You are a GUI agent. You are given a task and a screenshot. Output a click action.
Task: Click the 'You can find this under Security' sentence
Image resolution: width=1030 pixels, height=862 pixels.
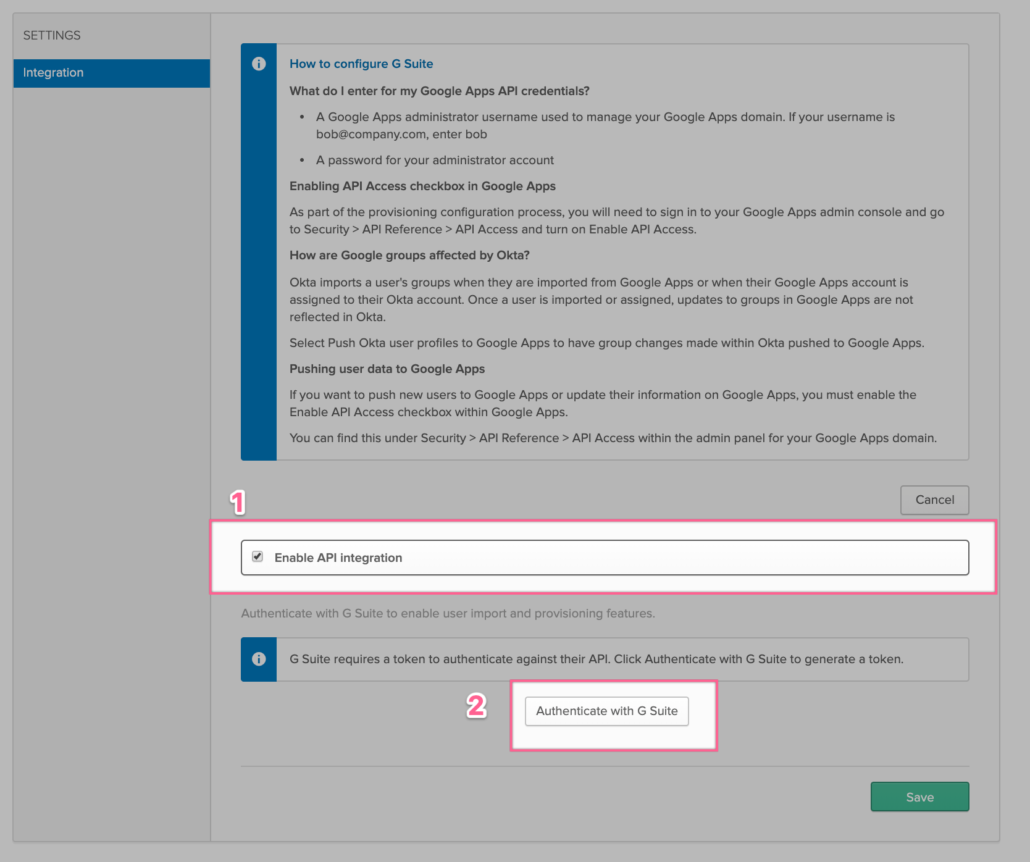[613, 438]
